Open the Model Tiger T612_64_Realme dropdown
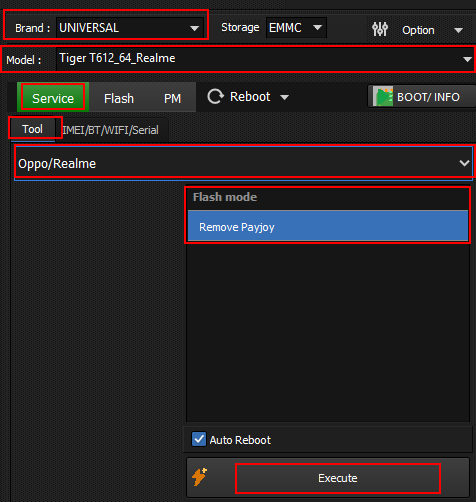 [x=265, y=59]
